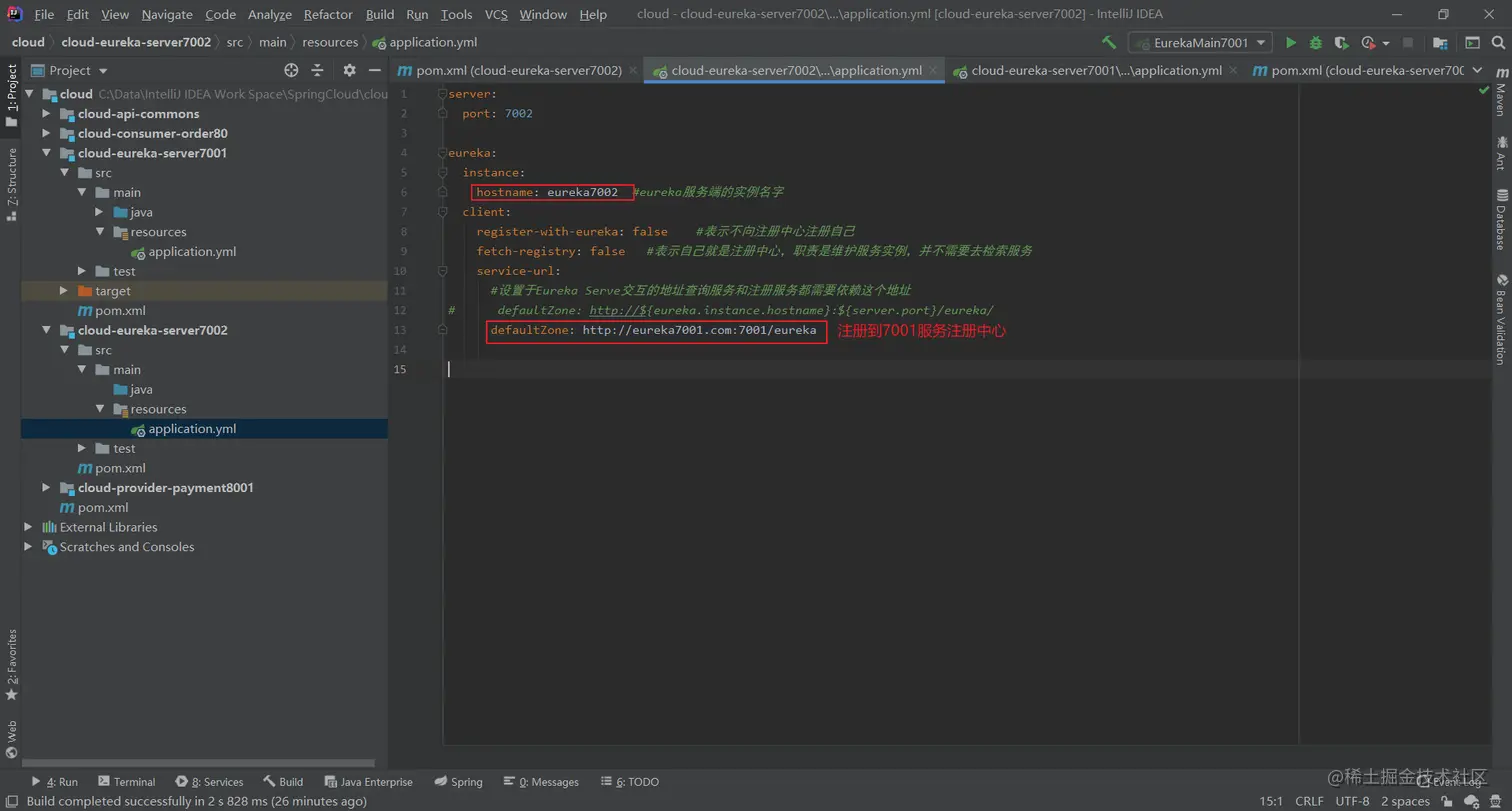The width and height of the screenshot is (1512, 811).
Task: Click the Profiler run icon
Action: tap(1369, 43)
